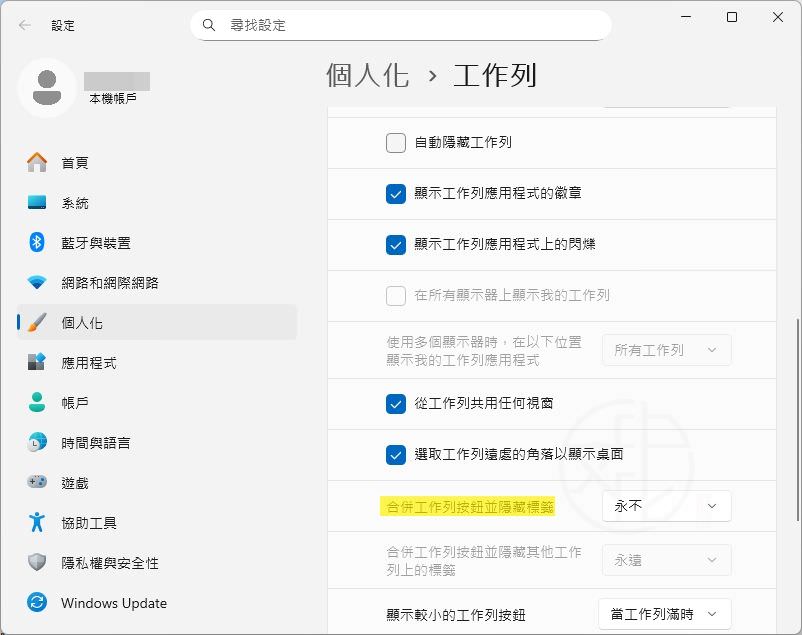The image size is (802, 635).
Task: Open 首頁 in the sidebar
Action: point(157,163)
